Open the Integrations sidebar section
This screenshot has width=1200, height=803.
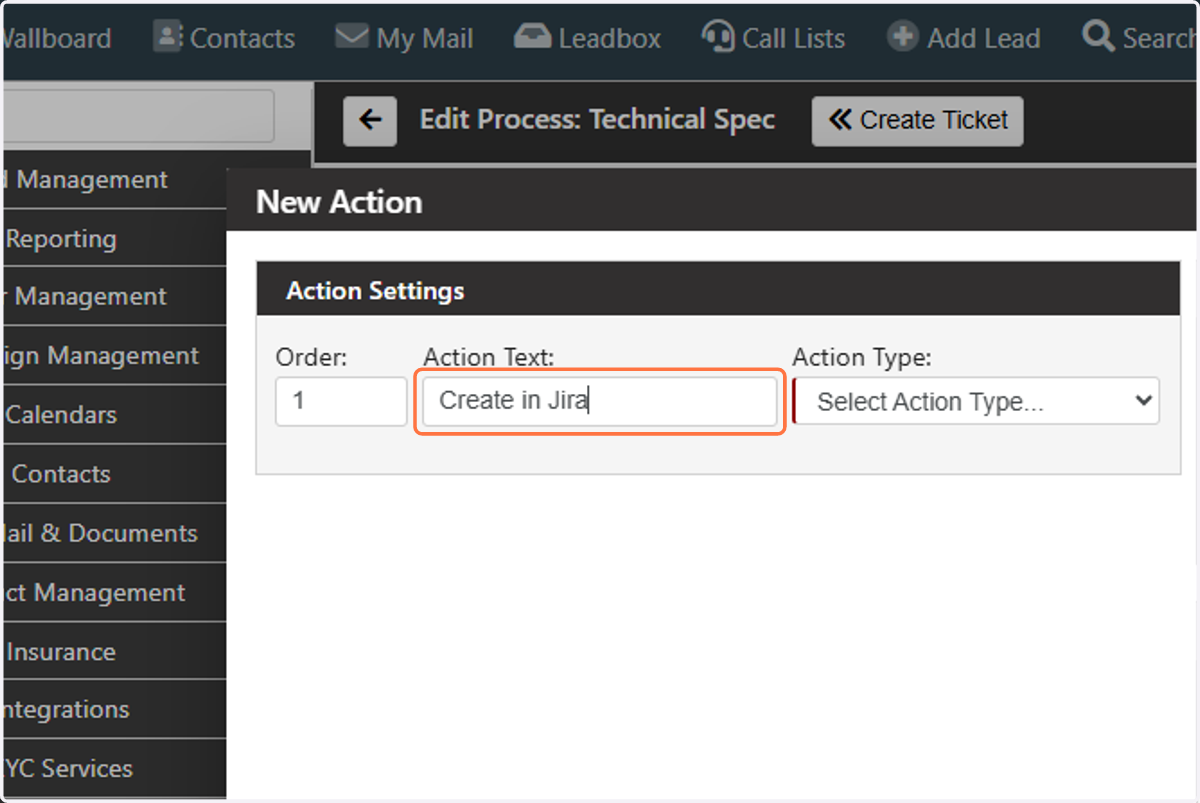click(113, 710)
